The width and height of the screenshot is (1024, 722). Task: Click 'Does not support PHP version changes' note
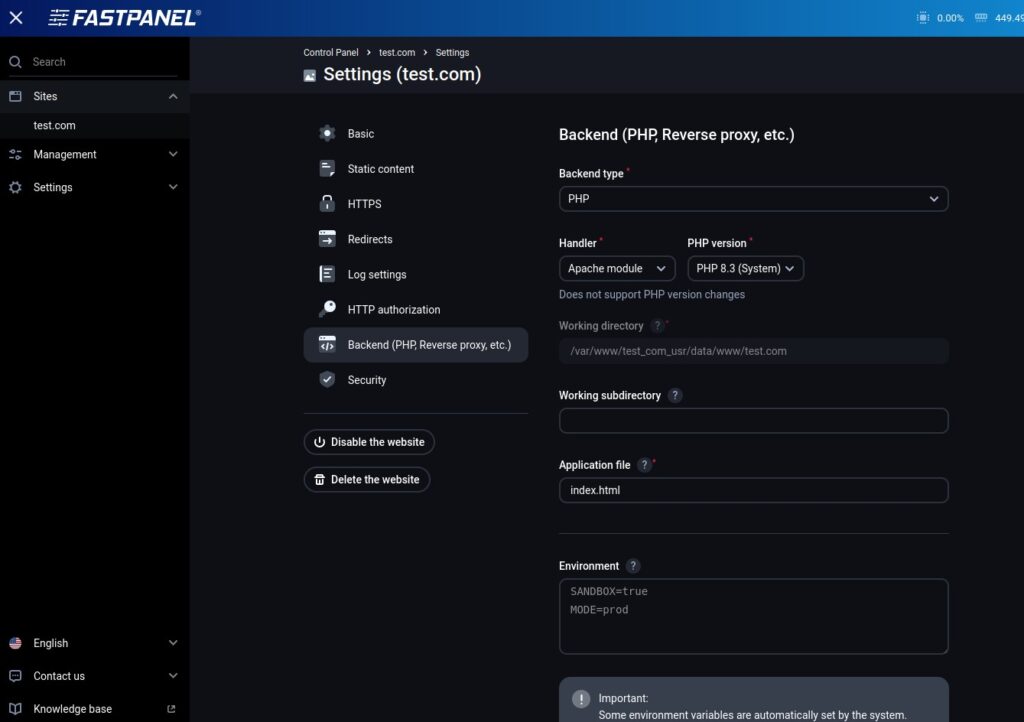click(x=652, y=294)
